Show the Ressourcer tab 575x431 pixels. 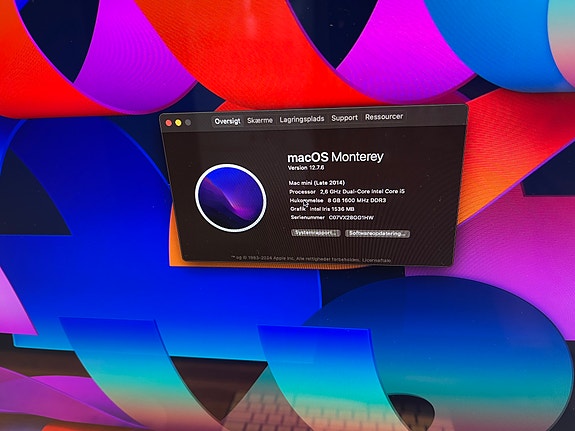pos(384,117)
